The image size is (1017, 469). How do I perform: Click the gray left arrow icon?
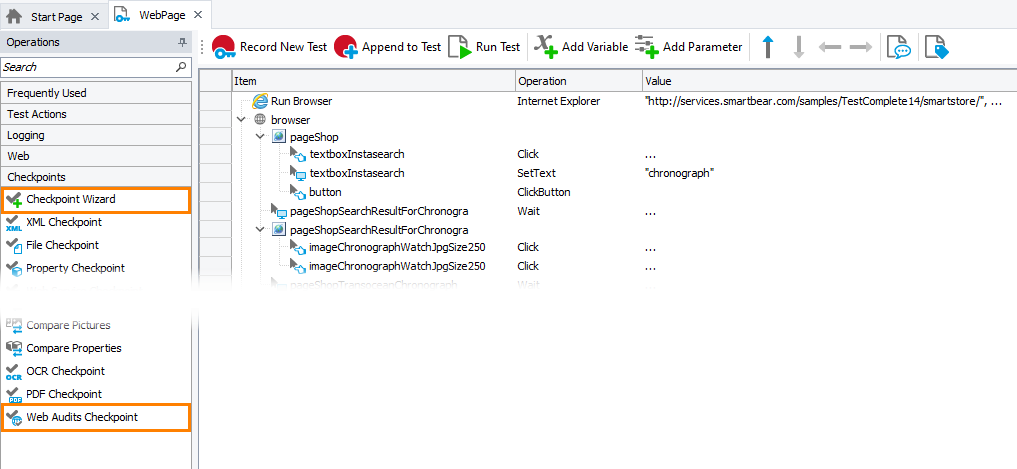pos(830,47)
